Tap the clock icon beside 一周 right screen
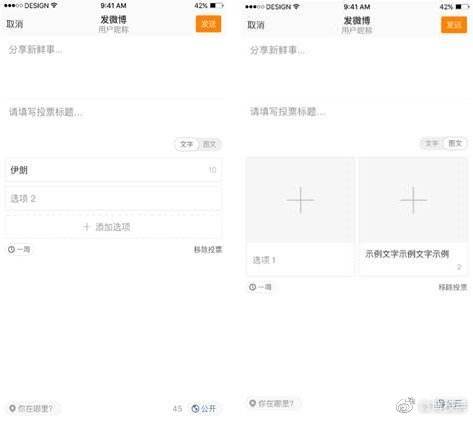The width and height of the screenshot is (473, 421). (x=253, y=287)
